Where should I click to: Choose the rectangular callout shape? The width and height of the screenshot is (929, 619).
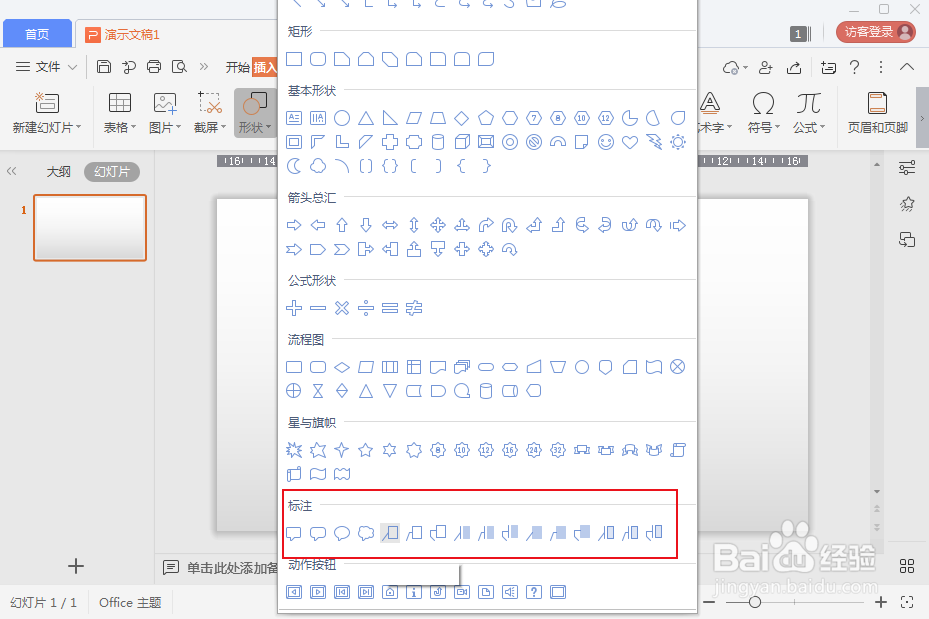294,533
